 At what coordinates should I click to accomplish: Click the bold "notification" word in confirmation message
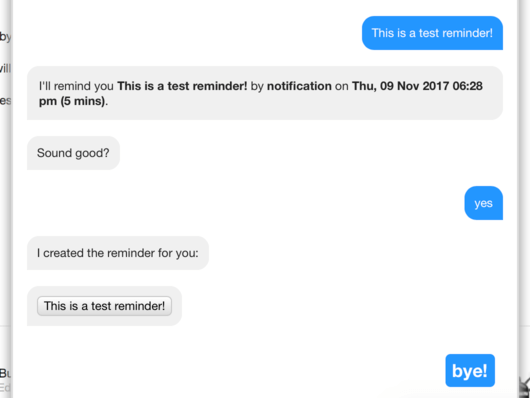coord(299,86)
